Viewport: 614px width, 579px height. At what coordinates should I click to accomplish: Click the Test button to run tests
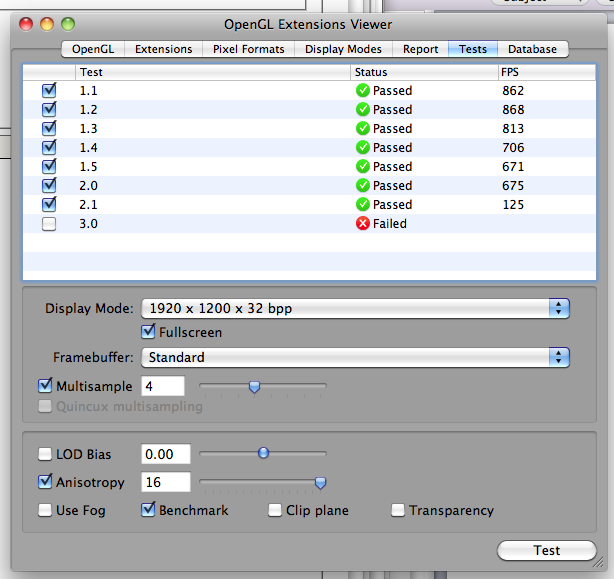tap(547, 550)
